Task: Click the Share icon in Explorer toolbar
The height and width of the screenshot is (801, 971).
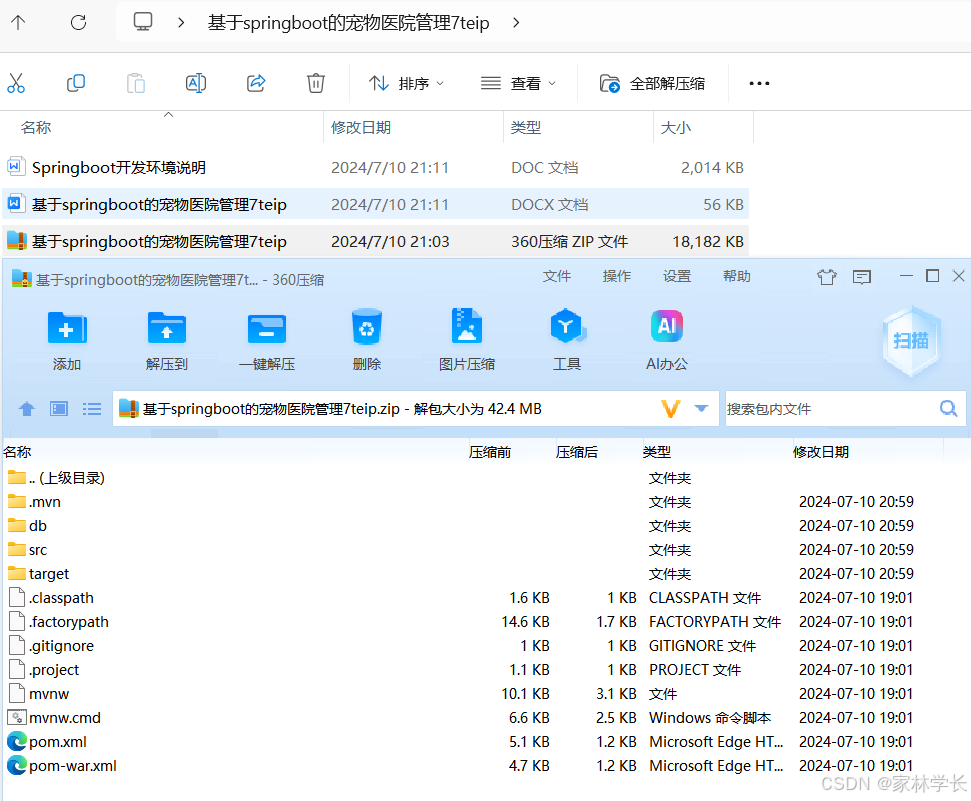Action: [256, 83]
